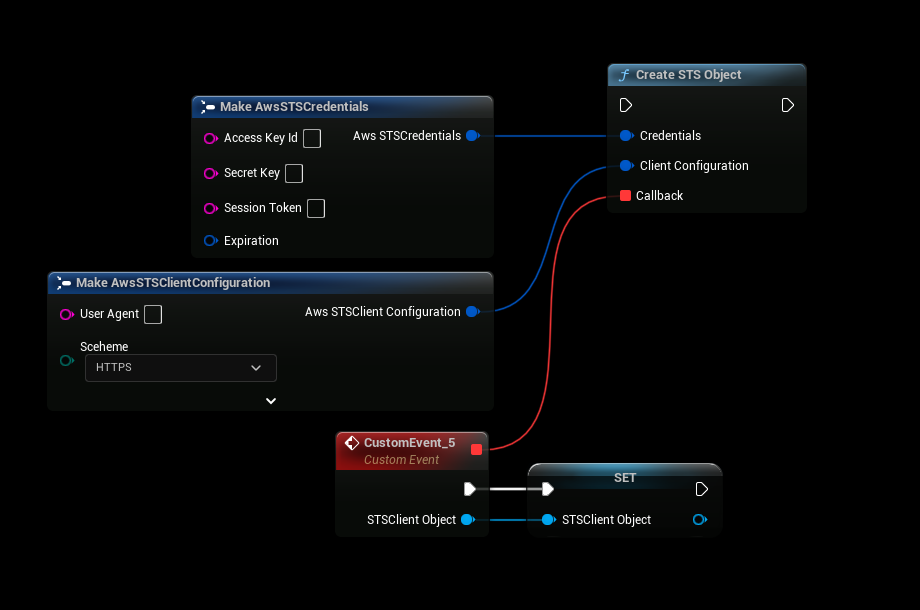Screen dimensions: 920x610
Task: Click the CustomEvent_5 execution output pin
Action: [470, 489]
